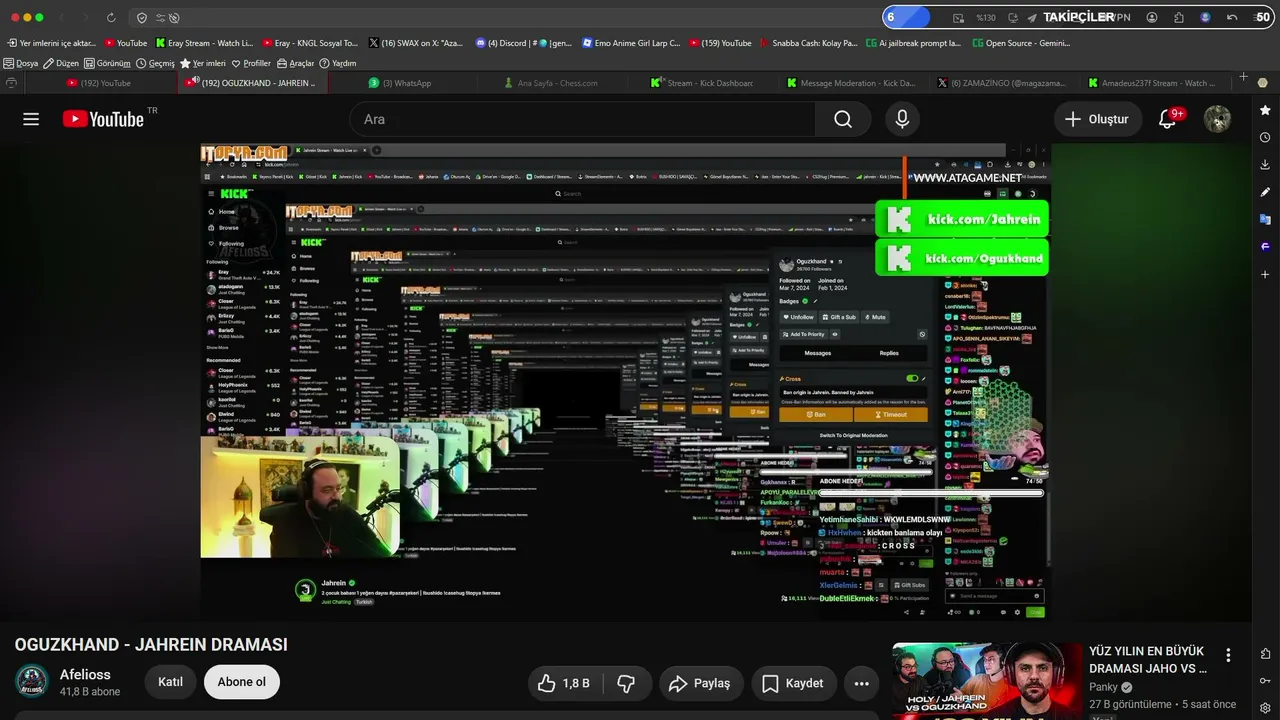
Task: Click the Abone ol subscribe button
Action: click(x=242, y=682)
